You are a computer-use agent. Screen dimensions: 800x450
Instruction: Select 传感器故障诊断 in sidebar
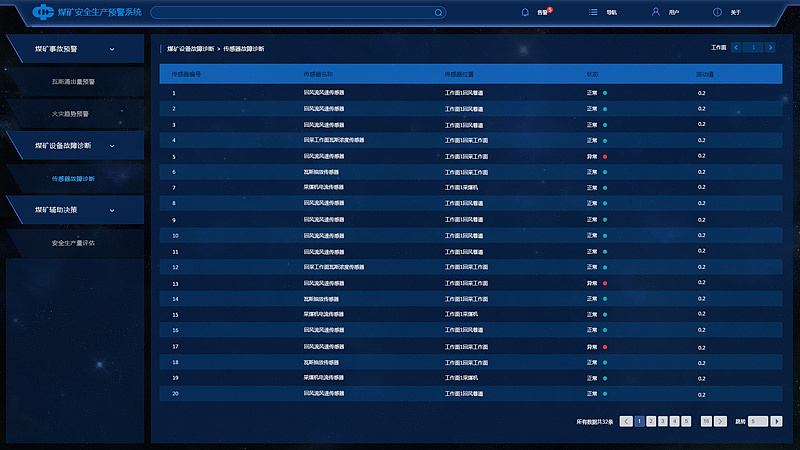tap(73, 179)
